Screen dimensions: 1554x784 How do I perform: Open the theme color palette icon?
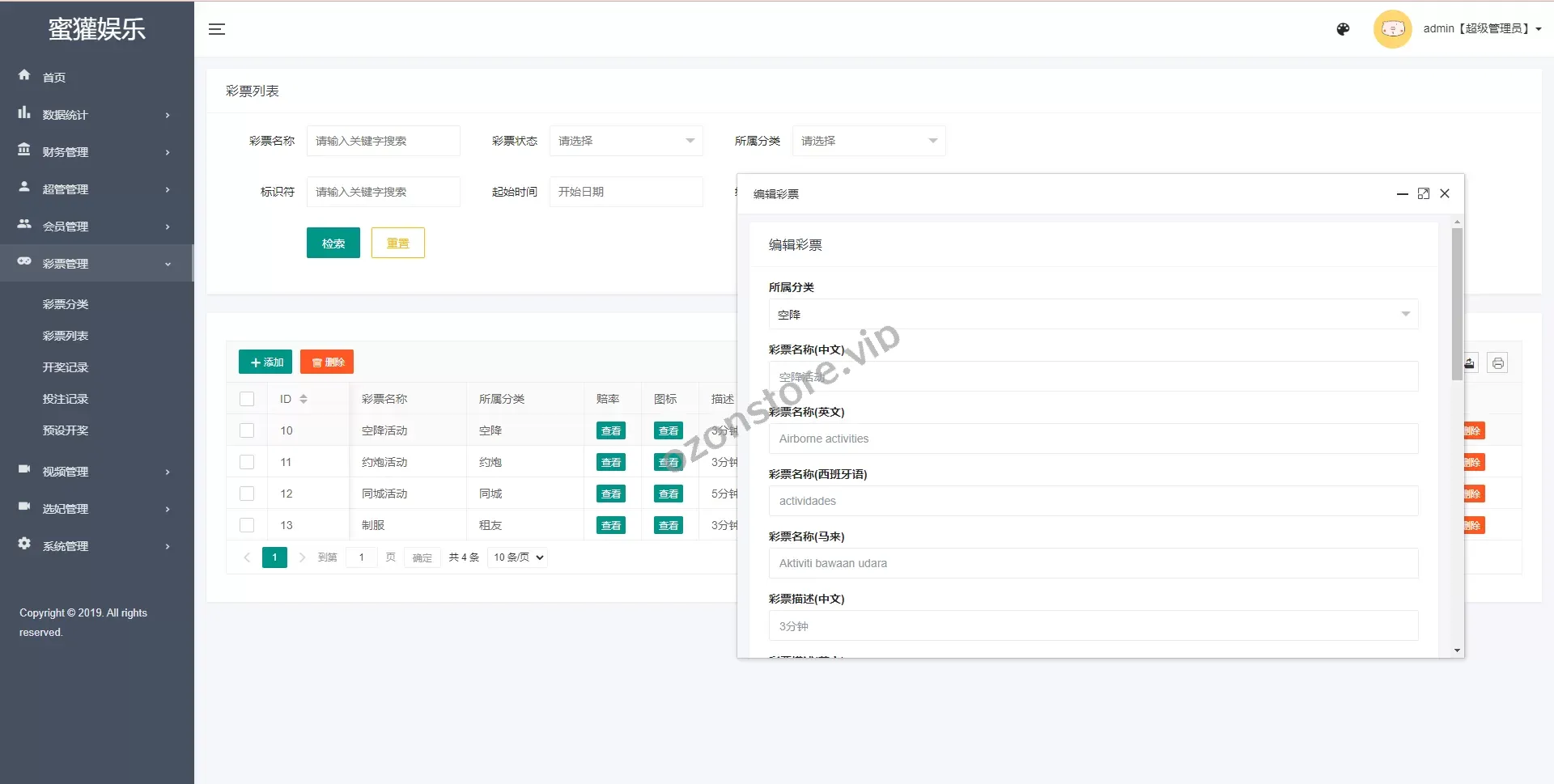[x=1343, y=29]
